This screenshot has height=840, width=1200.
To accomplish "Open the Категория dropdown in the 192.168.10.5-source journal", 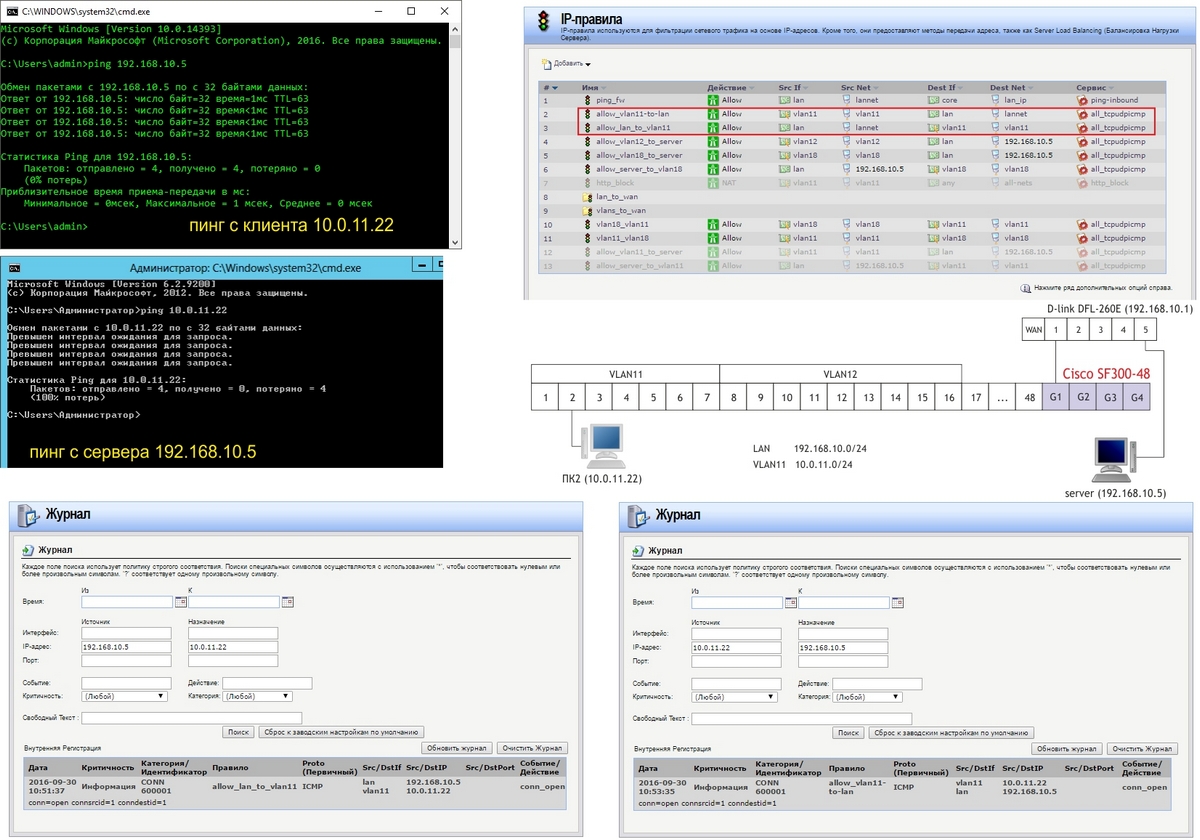I will [258, 696].
